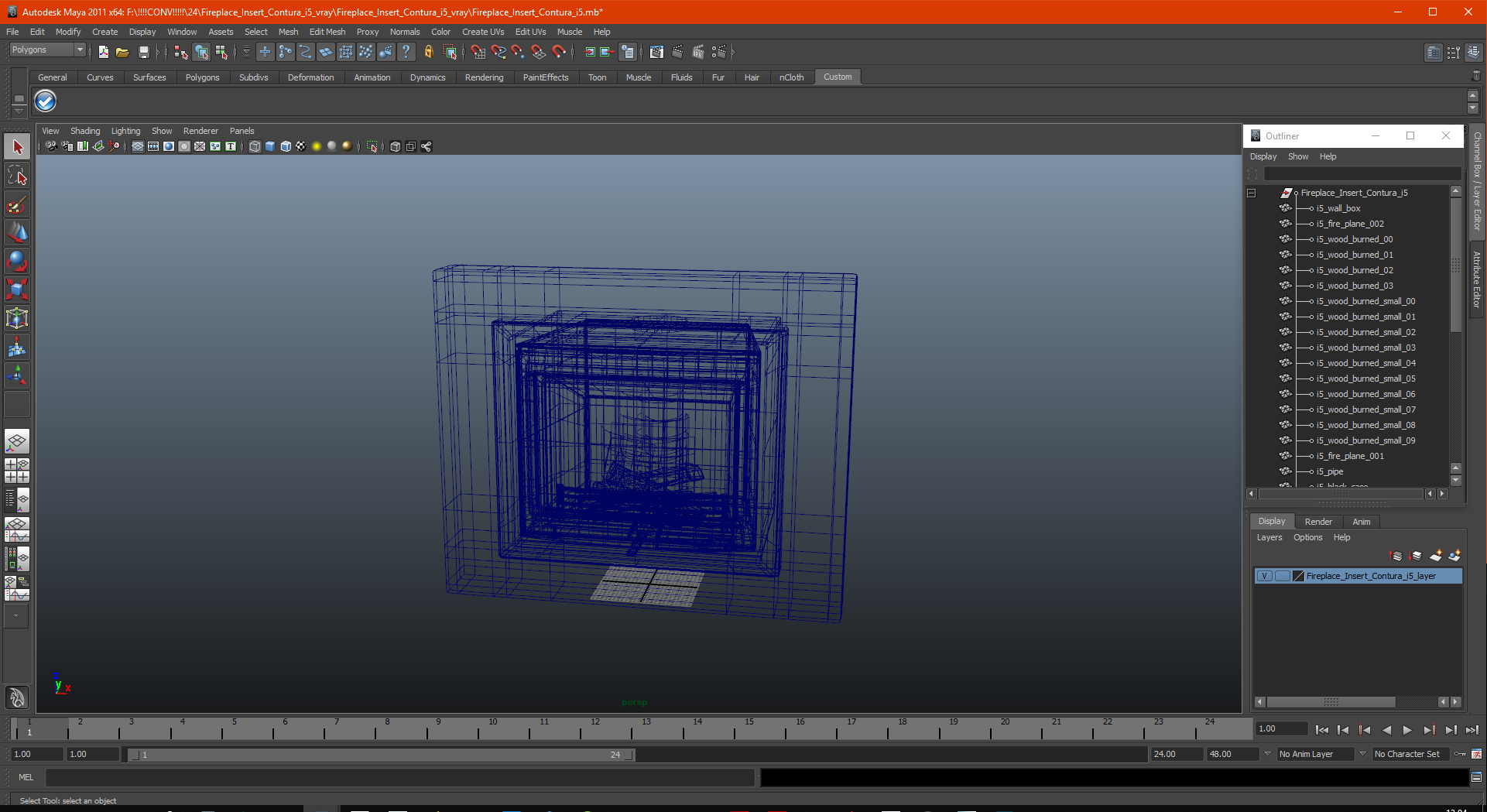Click Select by object type icon

tap(201, 52)
